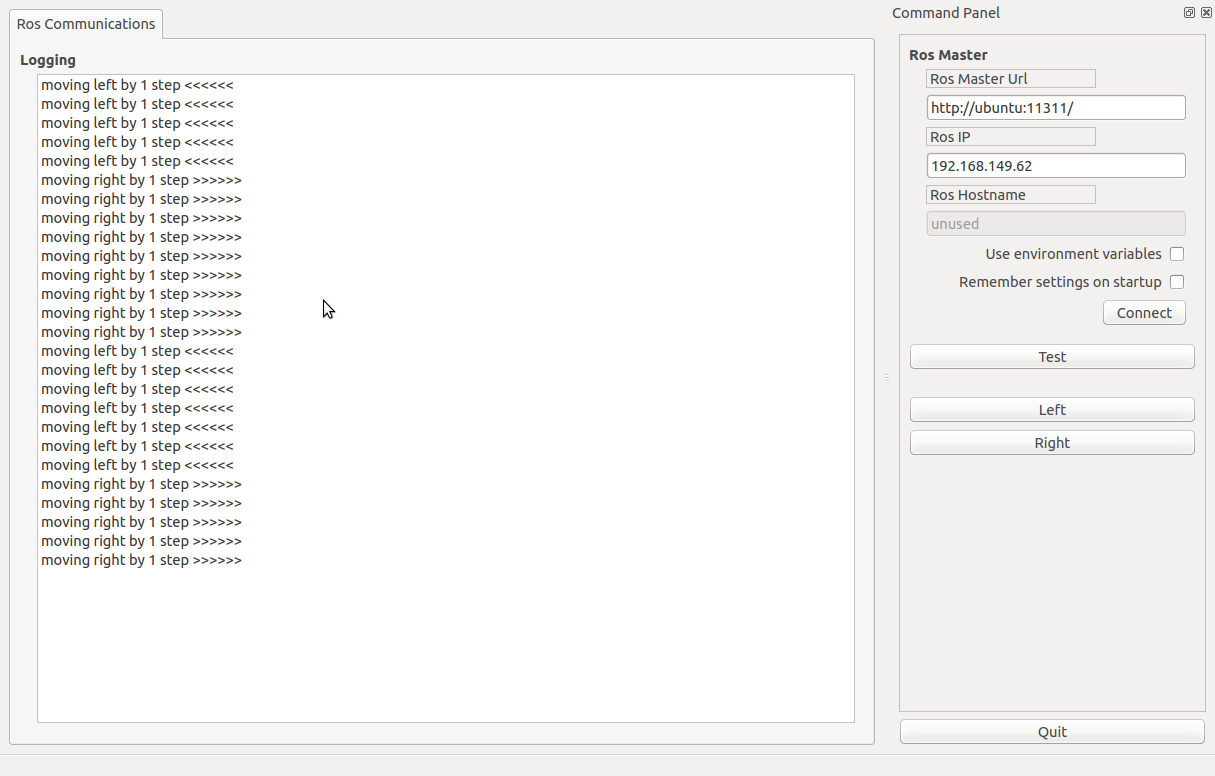
Task: Select the Ros Communications tab
Action: tap(86, 24)
